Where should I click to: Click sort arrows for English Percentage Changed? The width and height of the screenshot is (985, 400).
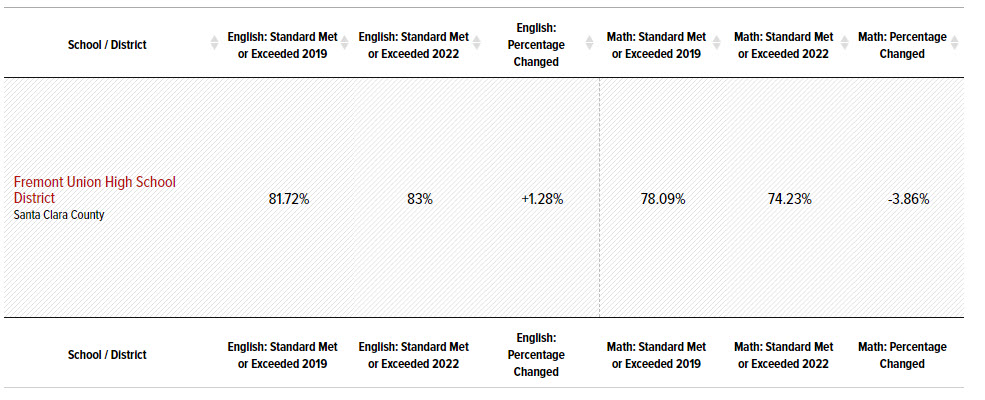point(583,44)
